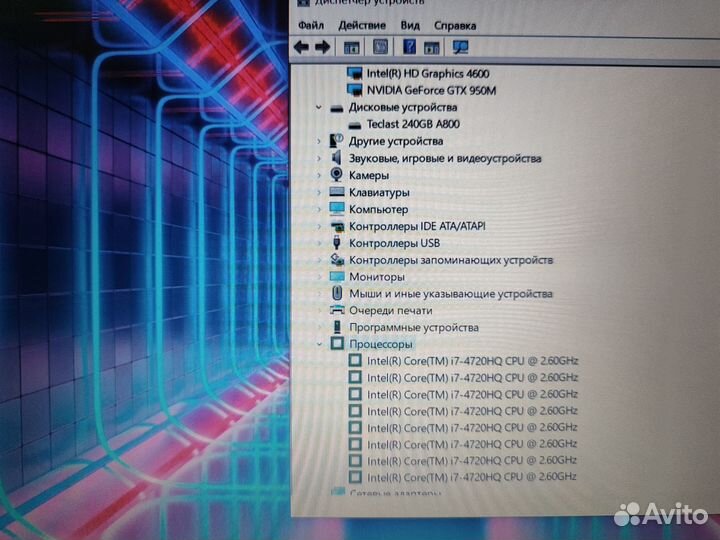720x540 pixels.
Task: Select the Компьютер tree label
Action: tap(378, 209)
